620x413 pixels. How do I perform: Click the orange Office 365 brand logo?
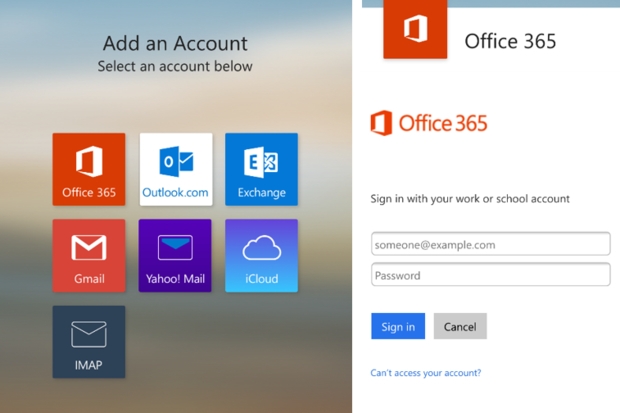point(429,123)
